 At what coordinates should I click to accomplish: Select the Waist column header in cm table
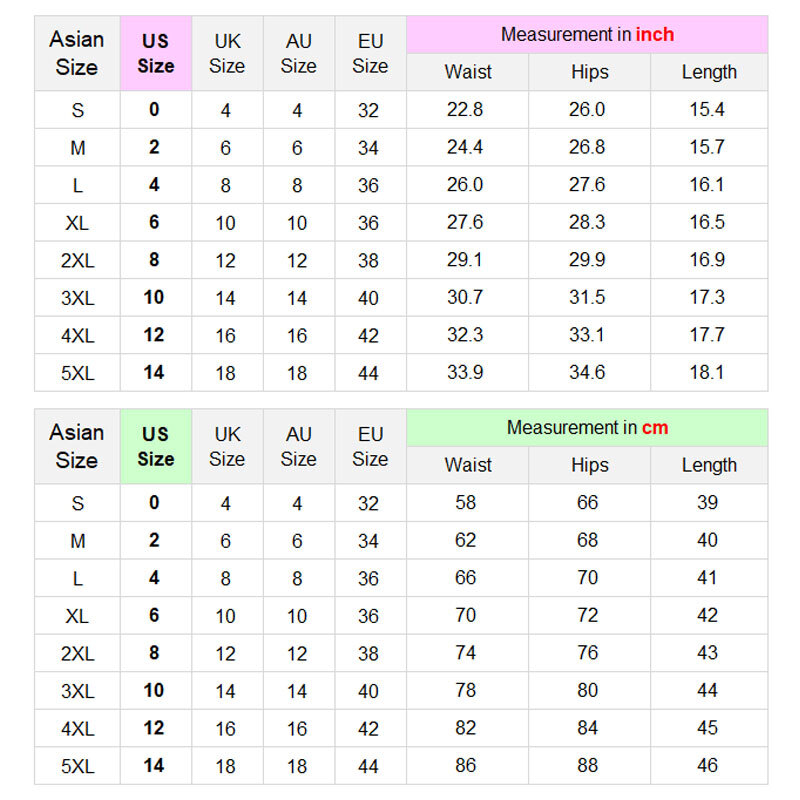coord(468,465)
